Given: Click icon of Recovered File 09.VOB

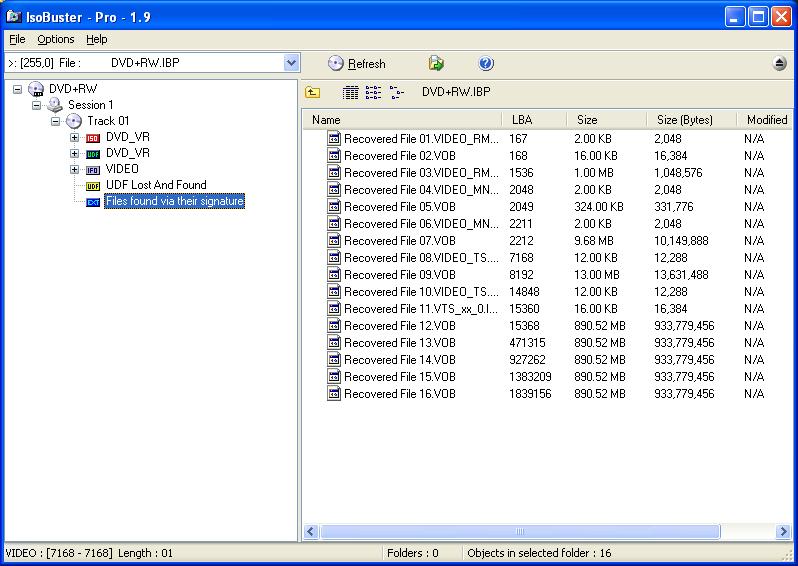Looking at the screenshot, I should click(334, 274).
